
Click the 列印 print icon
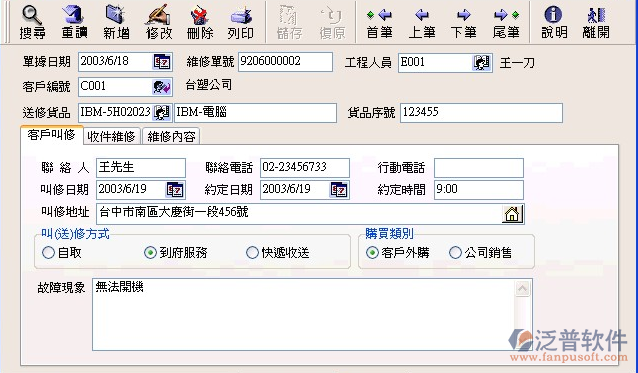241,15
